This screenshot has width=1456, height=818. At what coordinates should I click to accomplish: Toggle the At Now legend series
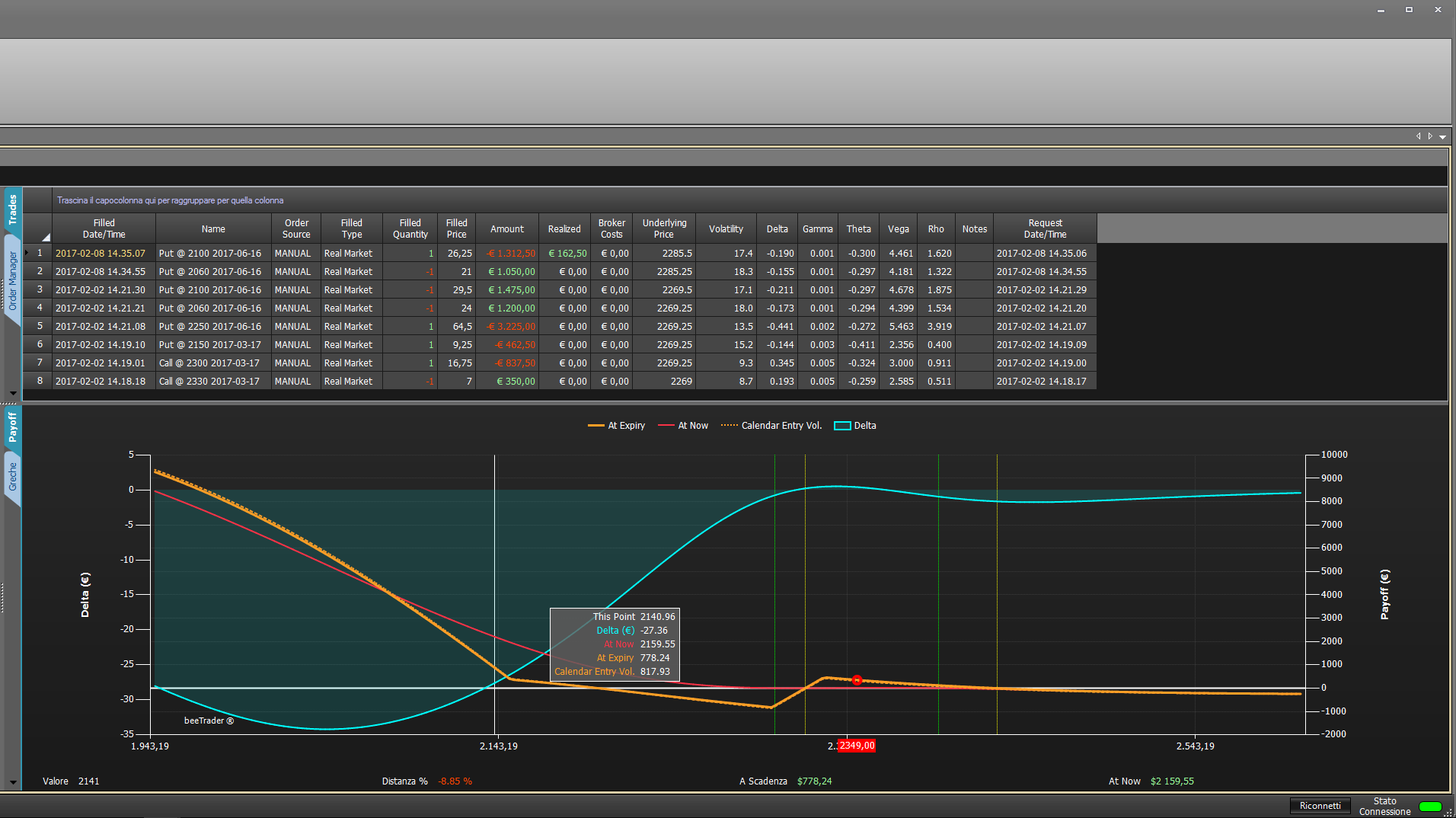click(683, 426)
